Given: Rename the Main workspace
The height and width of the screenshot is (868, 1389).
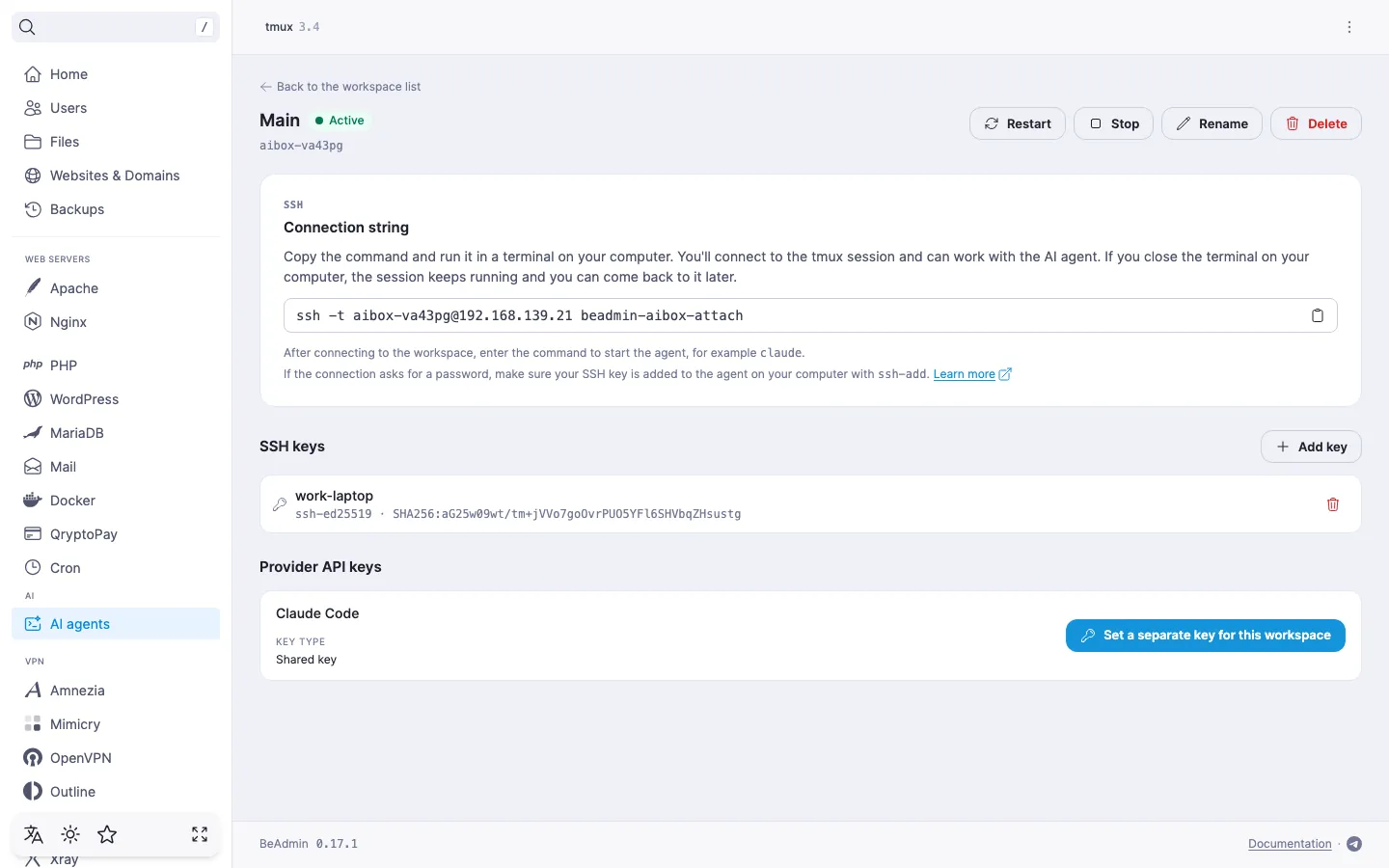Looking at the screenshot, I should (1212, 123).
